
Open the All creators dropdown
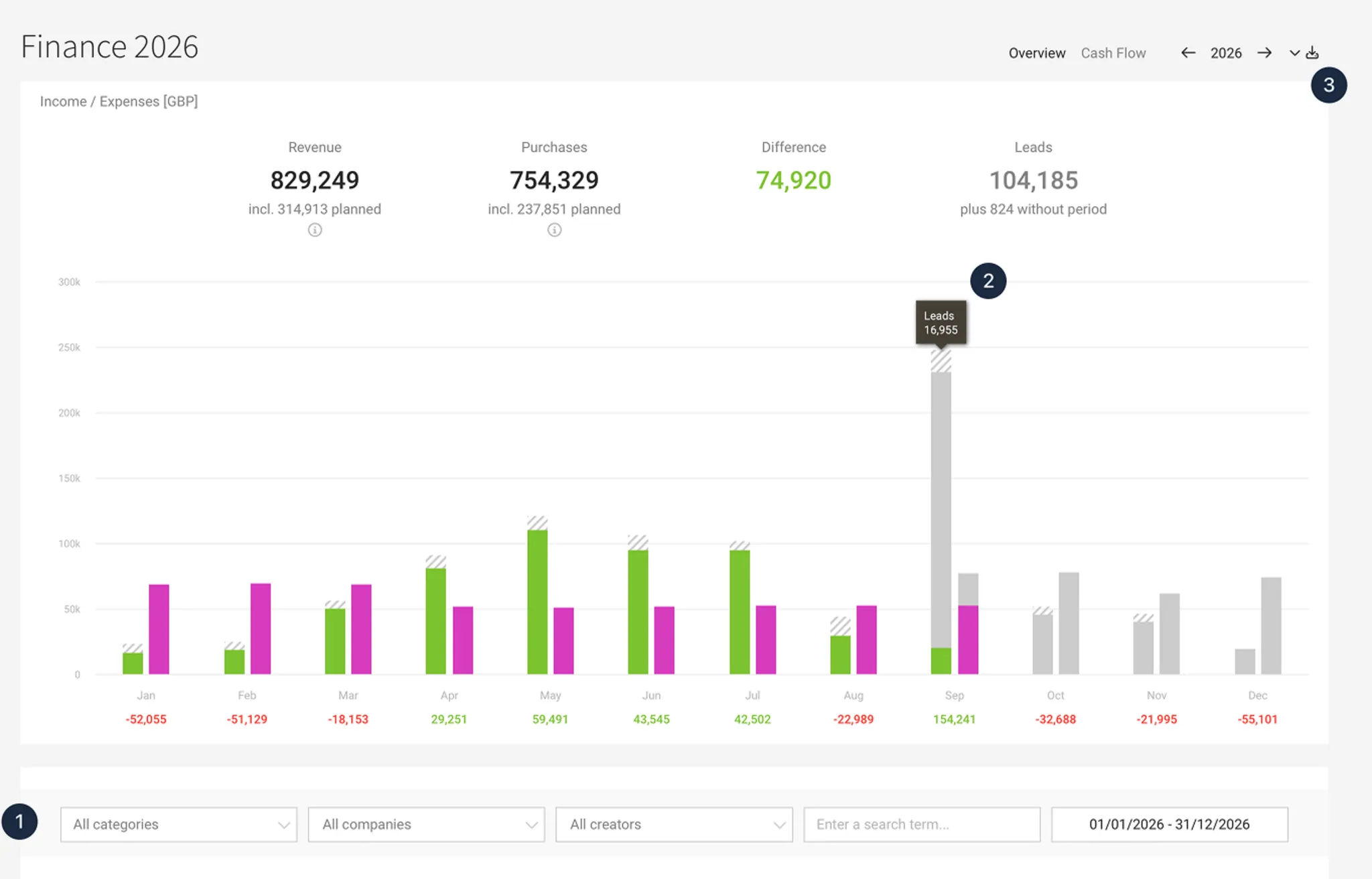[x=674, y=824]
